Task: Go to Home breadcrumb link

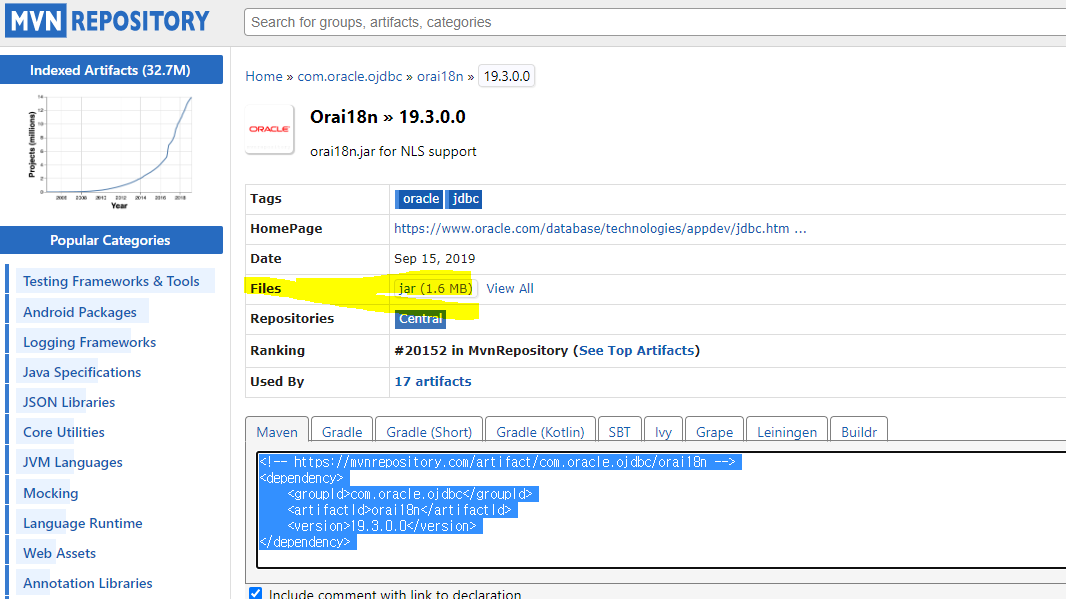Action: 264,76
